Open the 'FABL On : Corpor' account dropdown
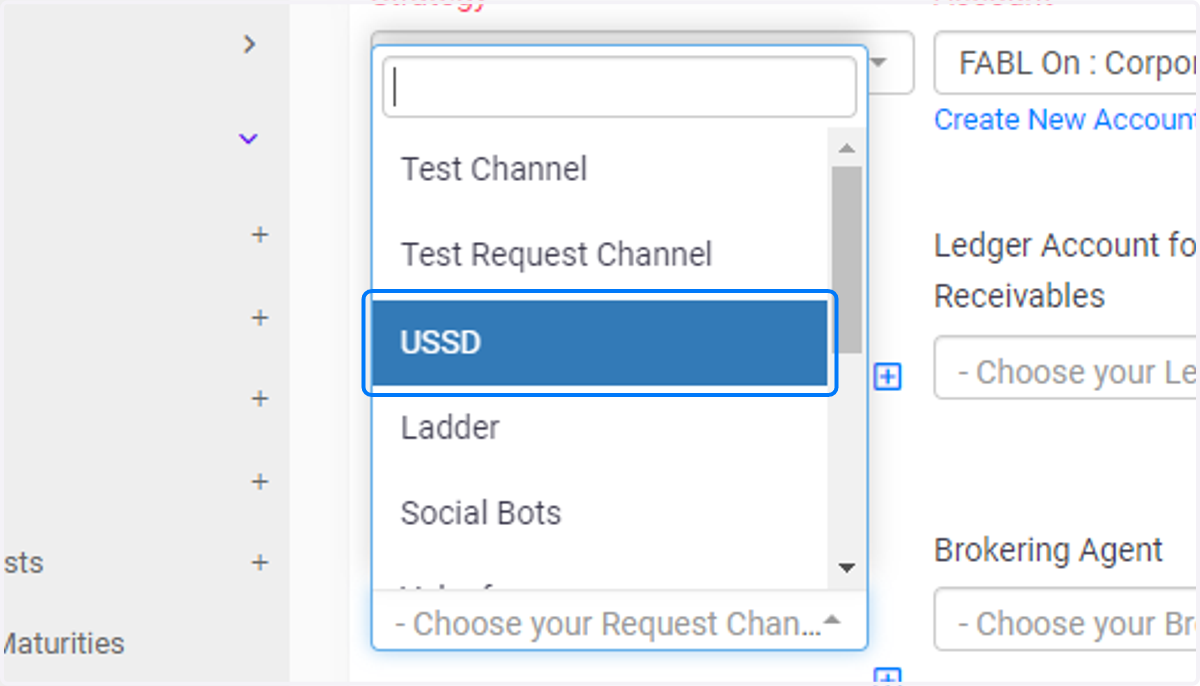The height and width of the screenshot is (686, 1200). [1067, 64]
